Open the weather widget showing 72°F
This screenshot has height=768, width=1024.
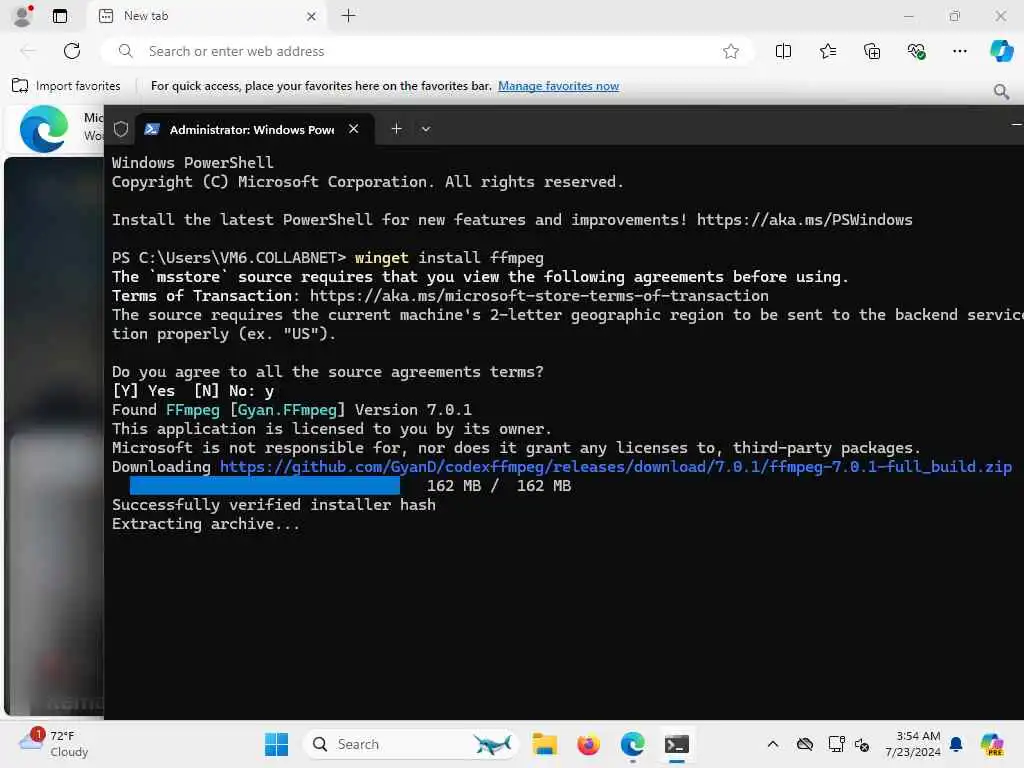54,744
